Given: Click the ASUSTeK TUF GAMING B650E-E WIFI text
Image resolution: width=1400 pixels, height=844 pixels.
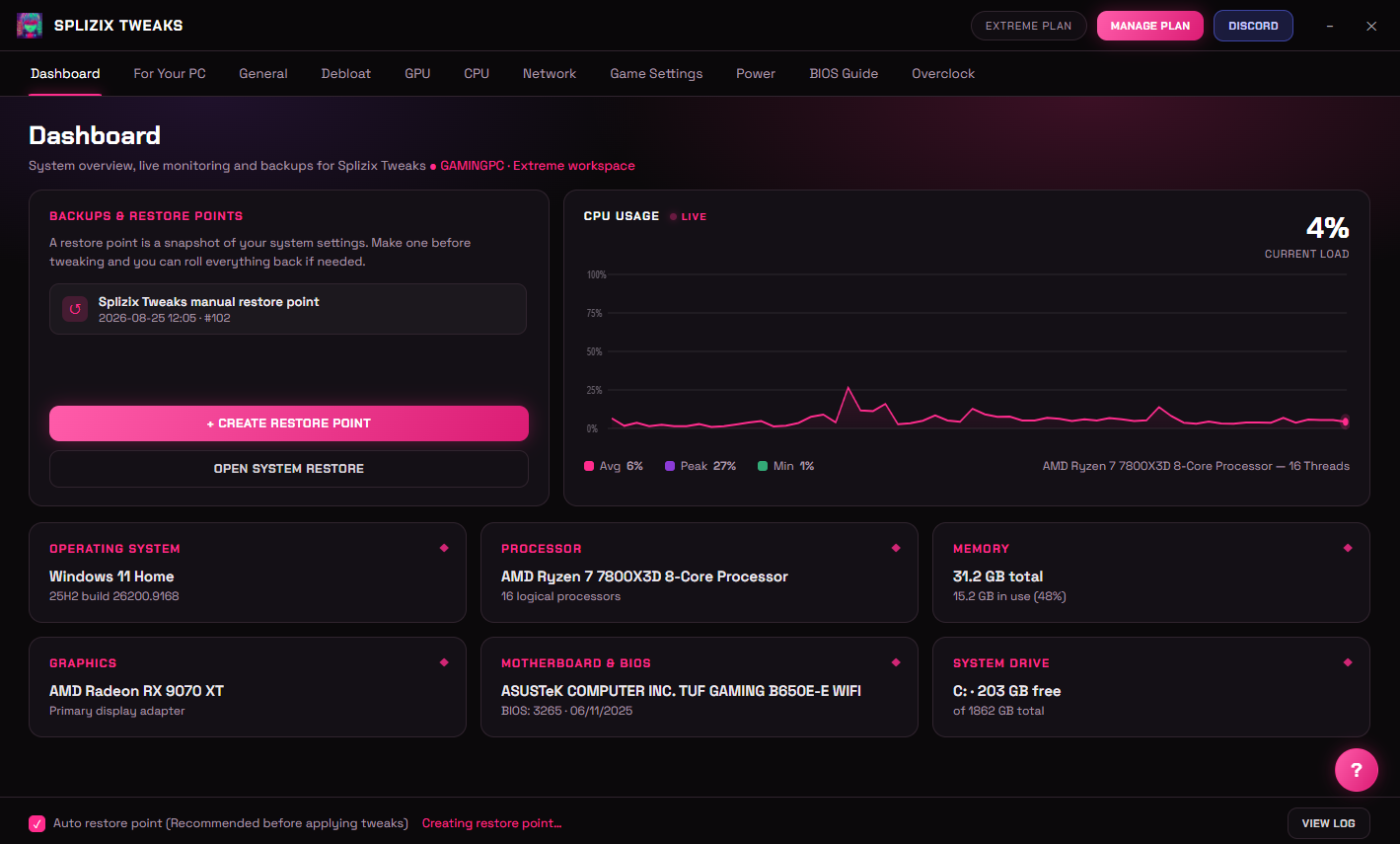Looking at the screenshot, I should (x=681, y=691).
